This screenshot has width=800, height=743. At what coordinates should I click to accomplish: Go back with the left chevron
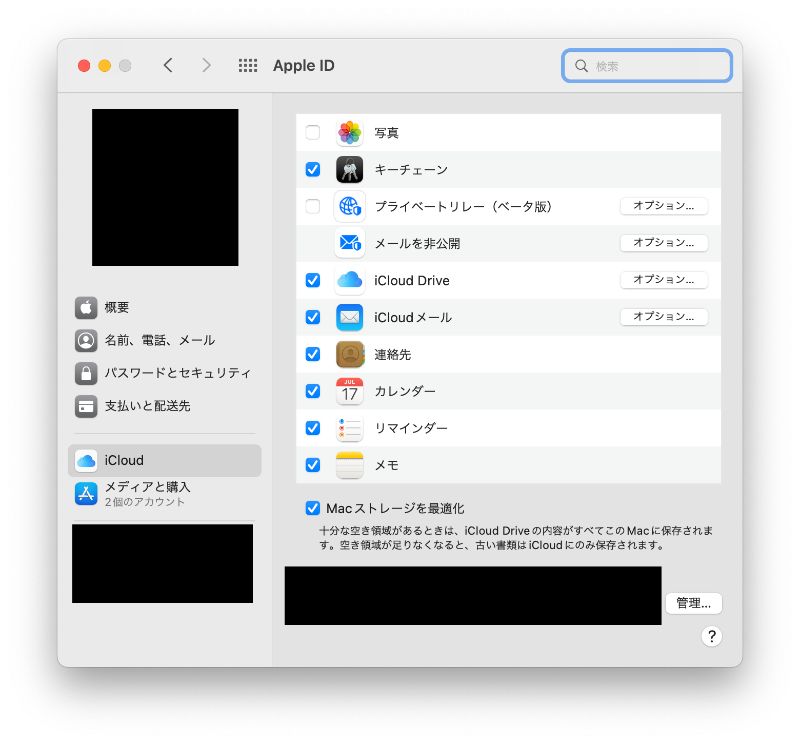168,65
